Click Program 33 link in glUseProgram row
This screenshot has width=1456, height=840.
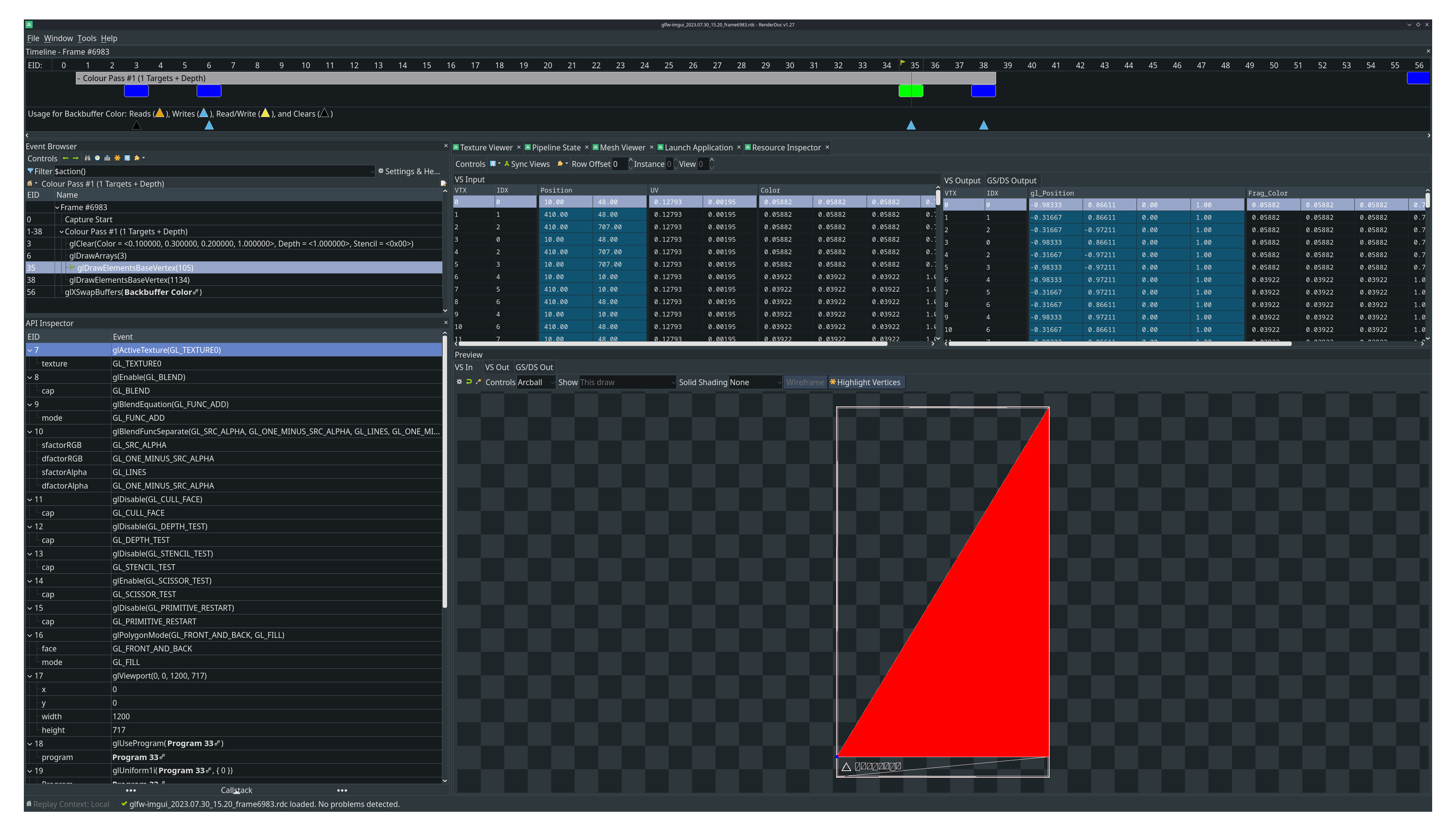[193, 743]
